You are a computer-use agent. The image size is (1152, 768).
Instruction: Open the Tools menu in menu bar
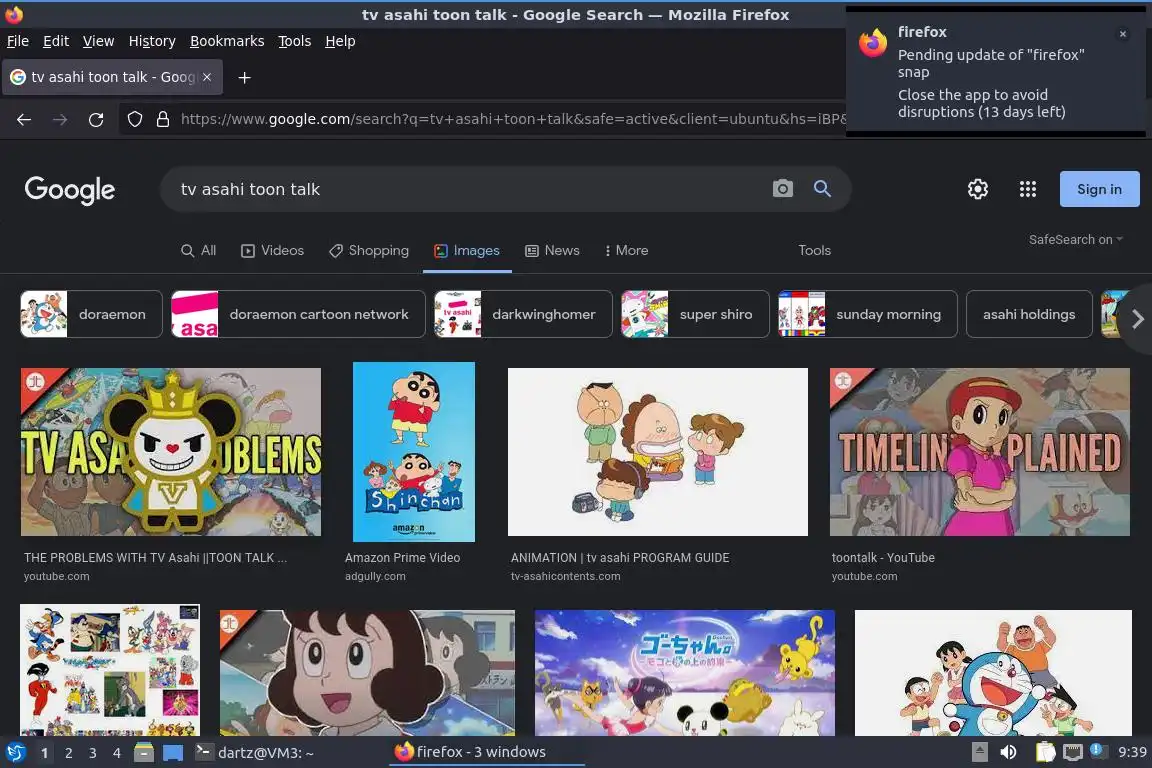click(x=295, y=41)
